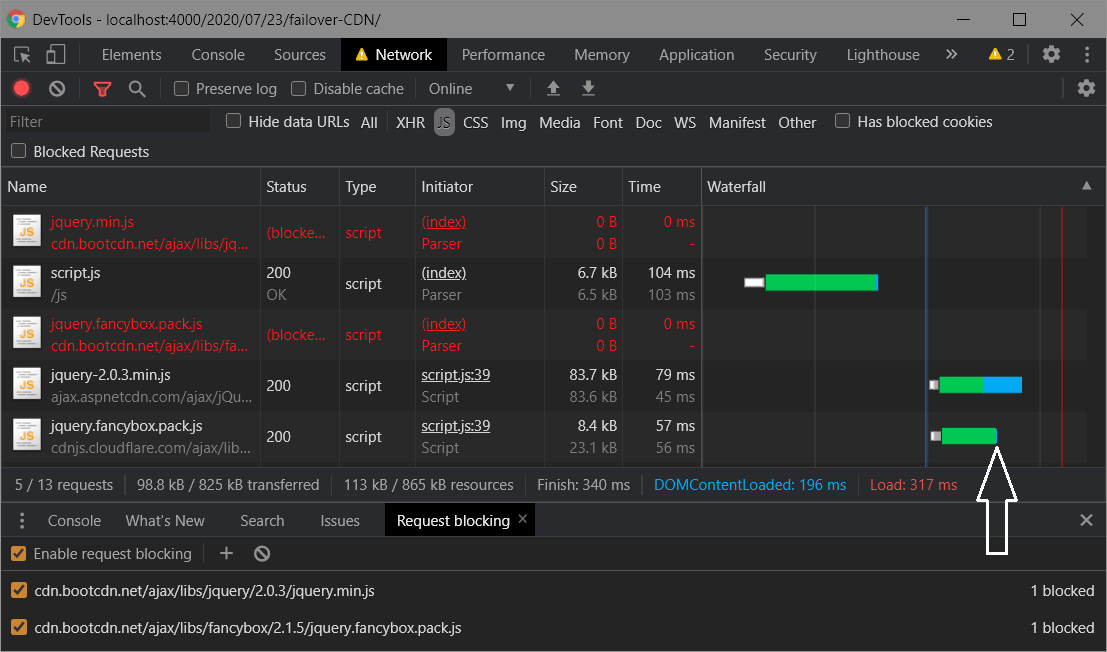The width and height of the screenshot is (1107, 652).
Task: Select the jquery-2.0.3.min.js file icon
Action: (x=27, y=385)
